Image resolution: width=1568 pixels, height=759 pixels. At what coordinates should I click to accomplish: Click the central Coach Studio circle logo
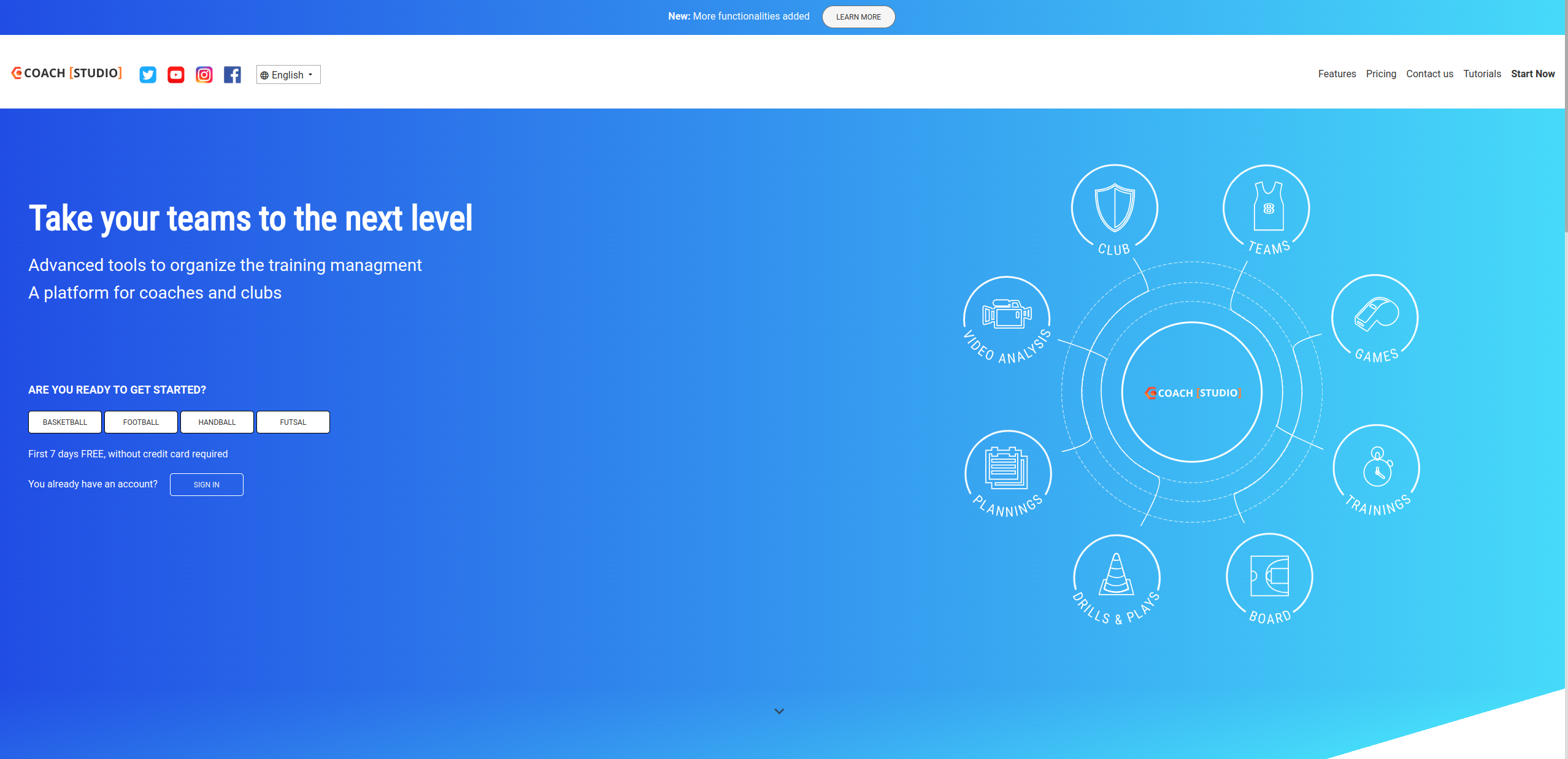pyautogui.click(x=1192, y=392)
